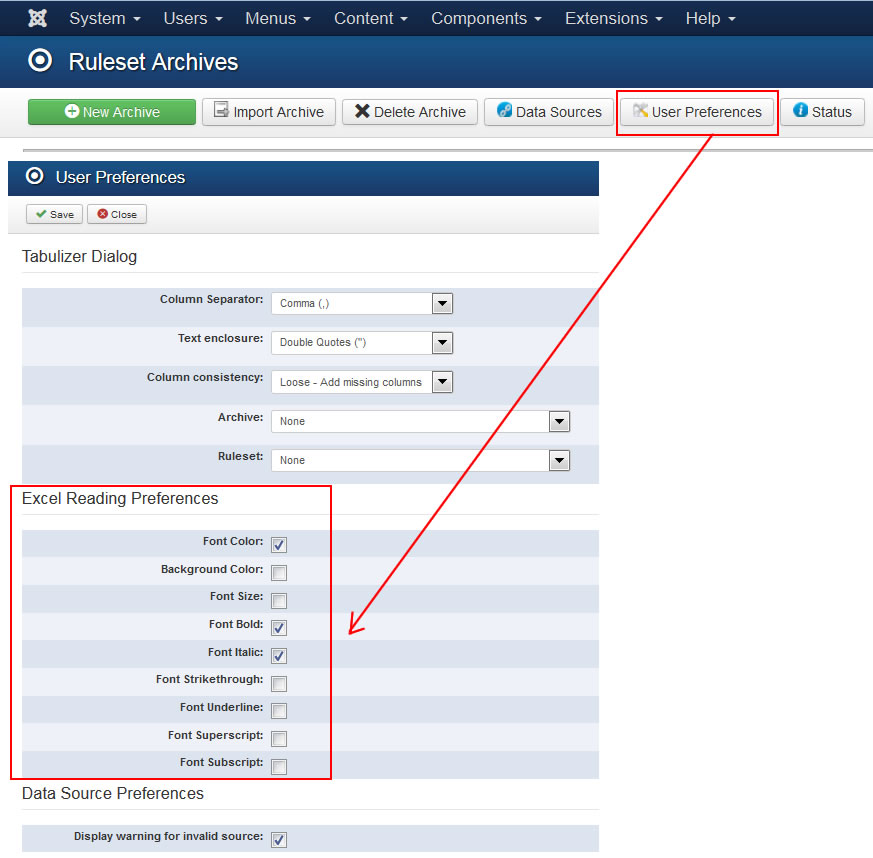Viewport: 873px width, 858px height.
Task: Enable the Background Color checkbox
Action: (x=279, y=573)
